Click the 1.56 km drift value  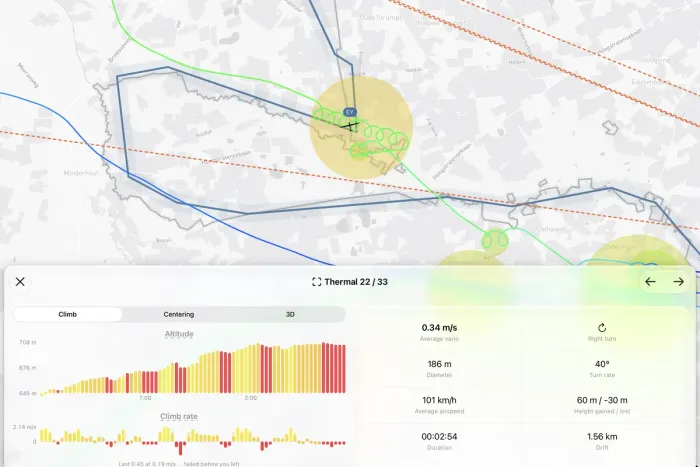click(602, 436)
